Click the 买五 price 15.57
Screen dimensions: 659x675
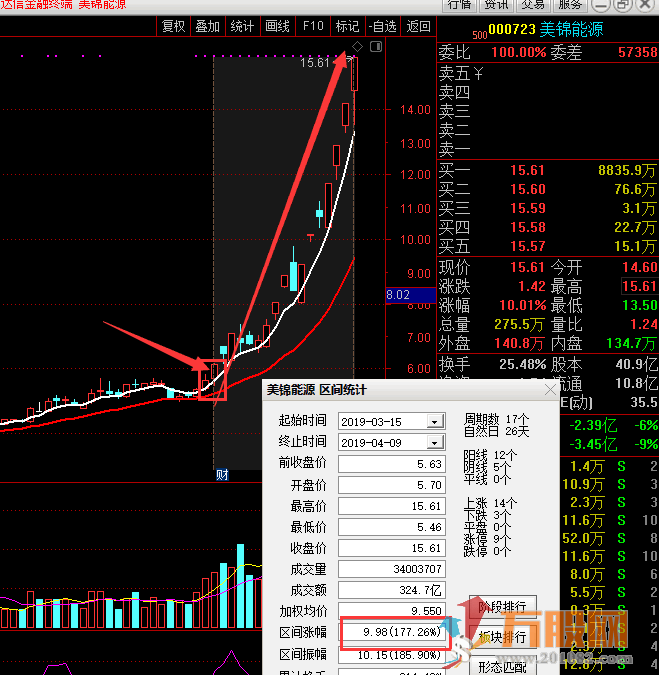[528, 246]
